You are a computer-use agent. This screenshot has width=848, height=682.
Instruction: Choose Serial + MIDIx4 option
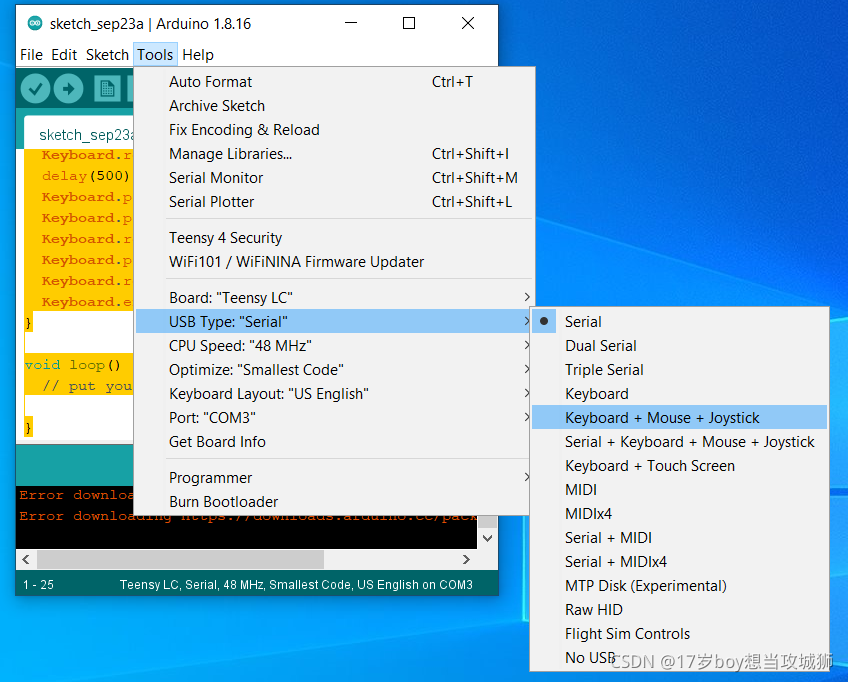679,561
